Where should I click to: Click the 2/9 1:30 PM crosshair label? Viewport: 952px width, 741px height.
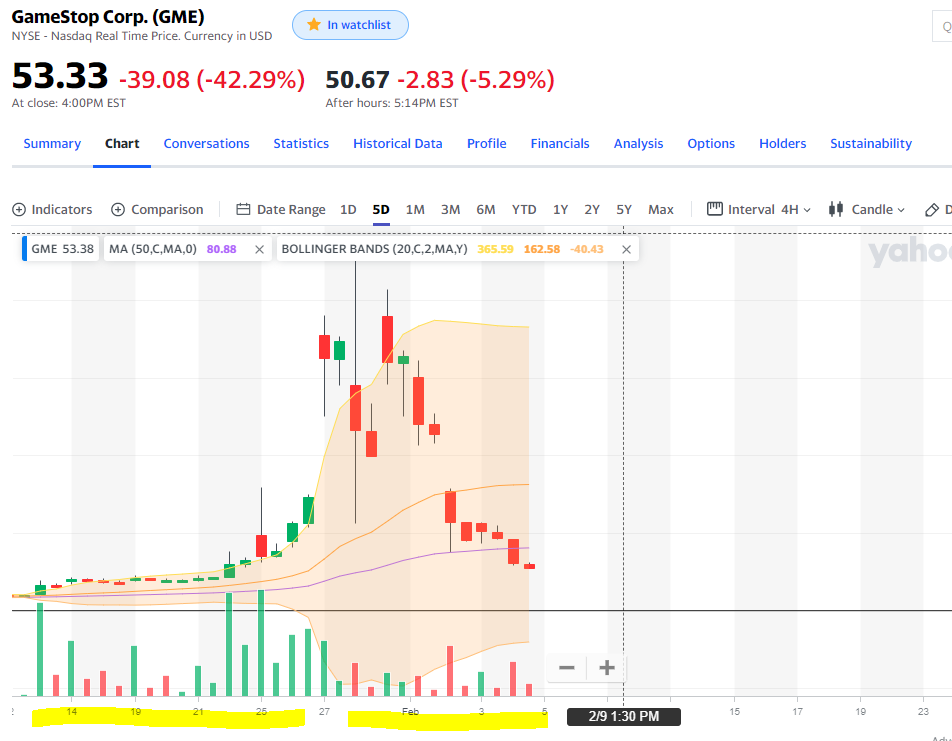point(624,717)
